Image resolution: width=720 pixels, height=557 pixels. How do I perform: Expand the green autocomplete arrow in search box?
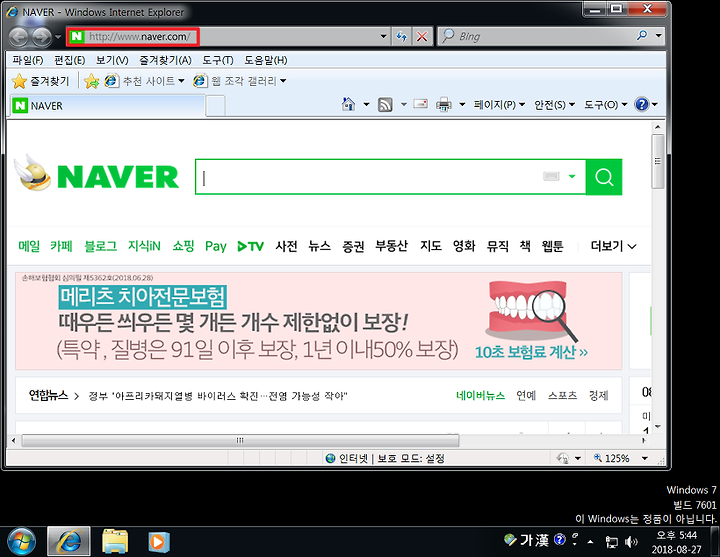tap(572, 176)
